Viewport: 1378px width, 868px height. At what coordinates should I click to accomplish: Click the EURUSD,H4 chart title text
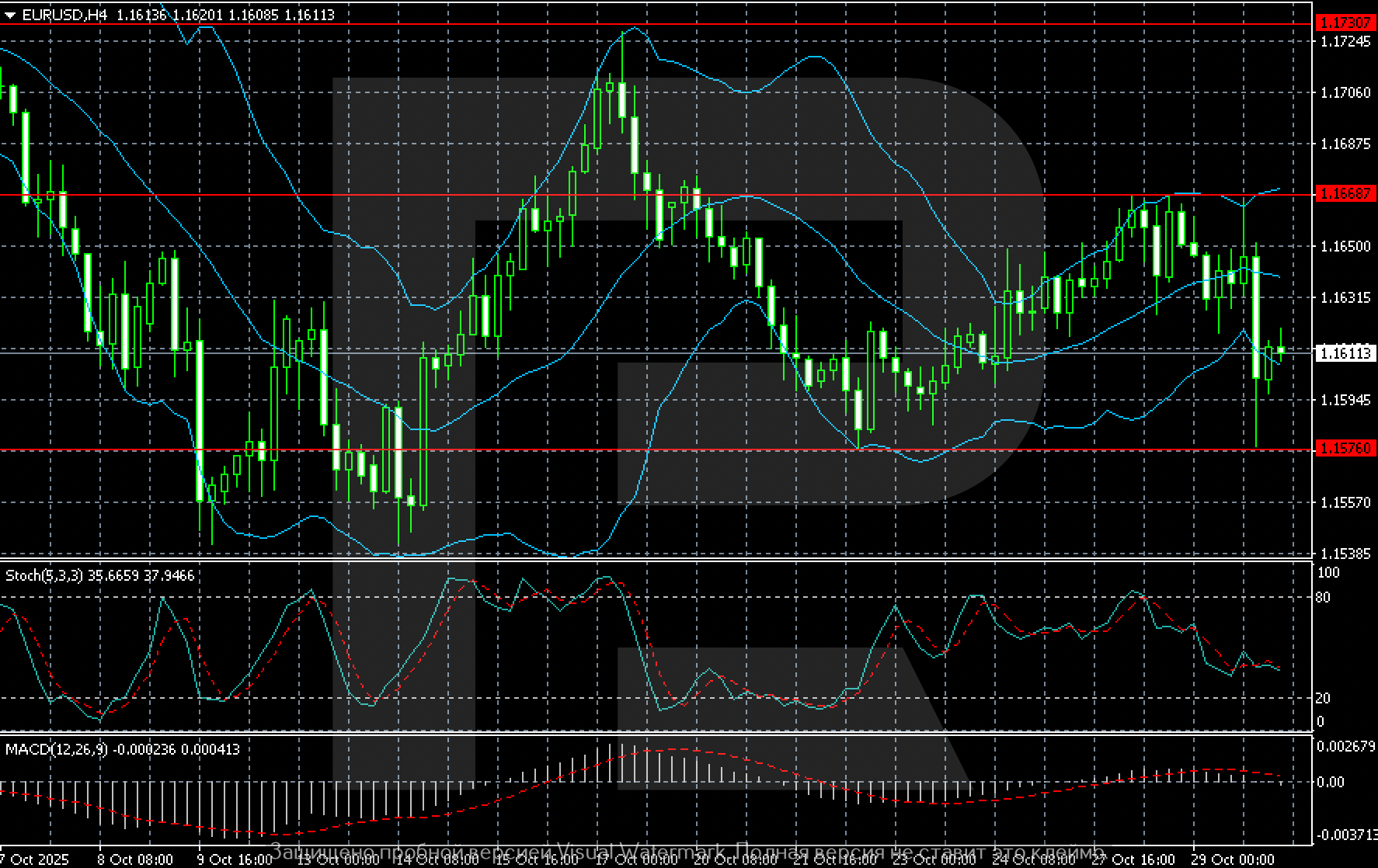64,15
